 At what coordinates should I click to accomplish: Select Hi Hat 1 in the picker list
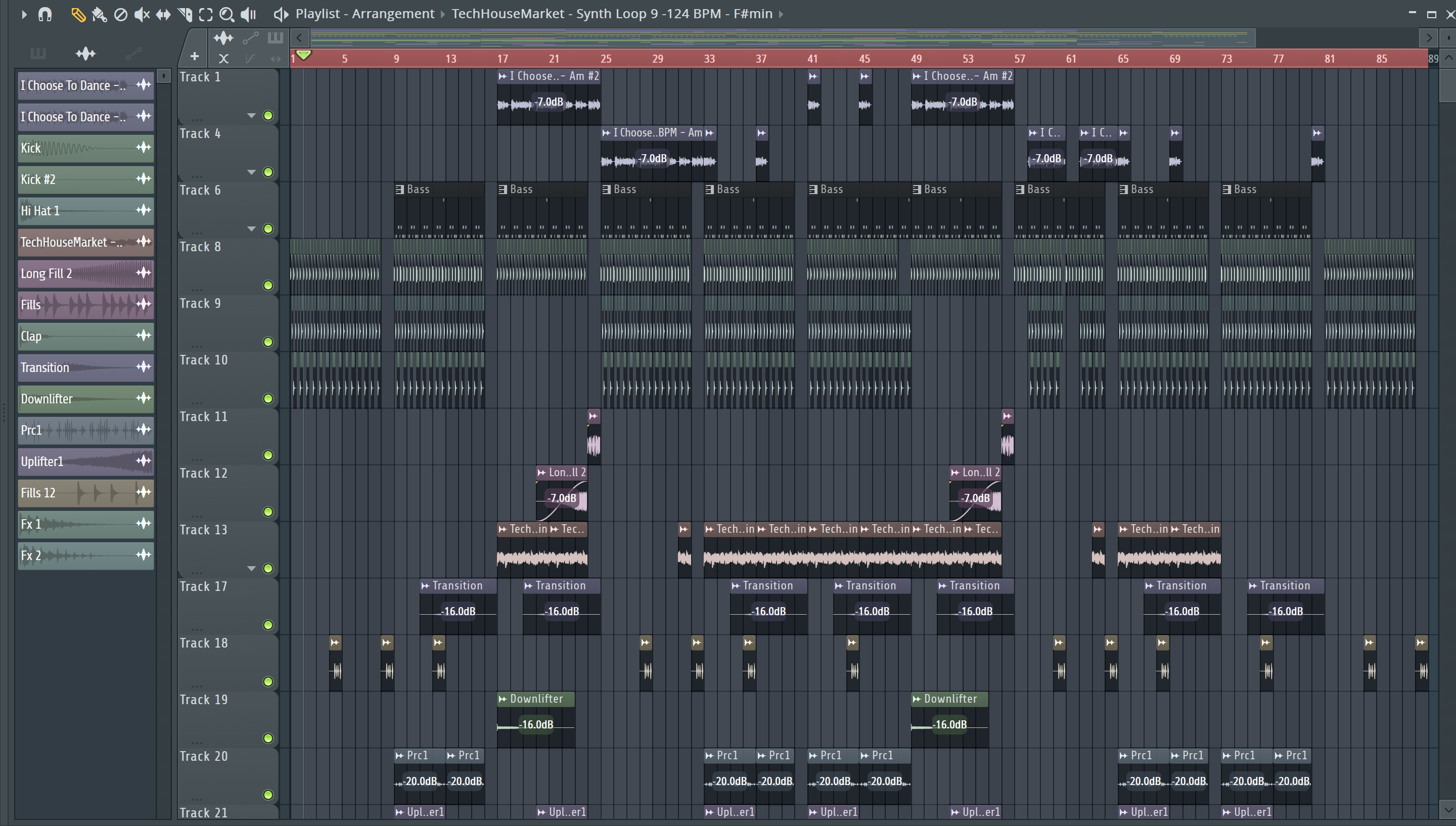[x=85, y=211]
